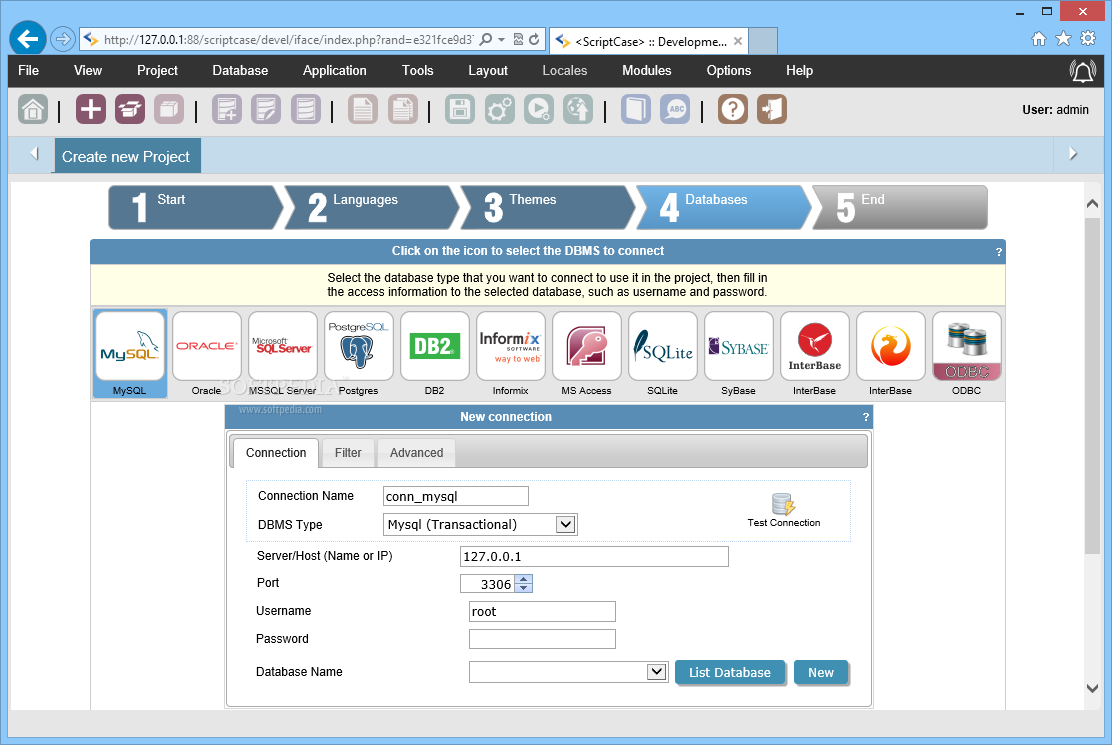The image size is (1112, 745).
Task: Click the exit door toolbar icon
Action: click(772, 110)
